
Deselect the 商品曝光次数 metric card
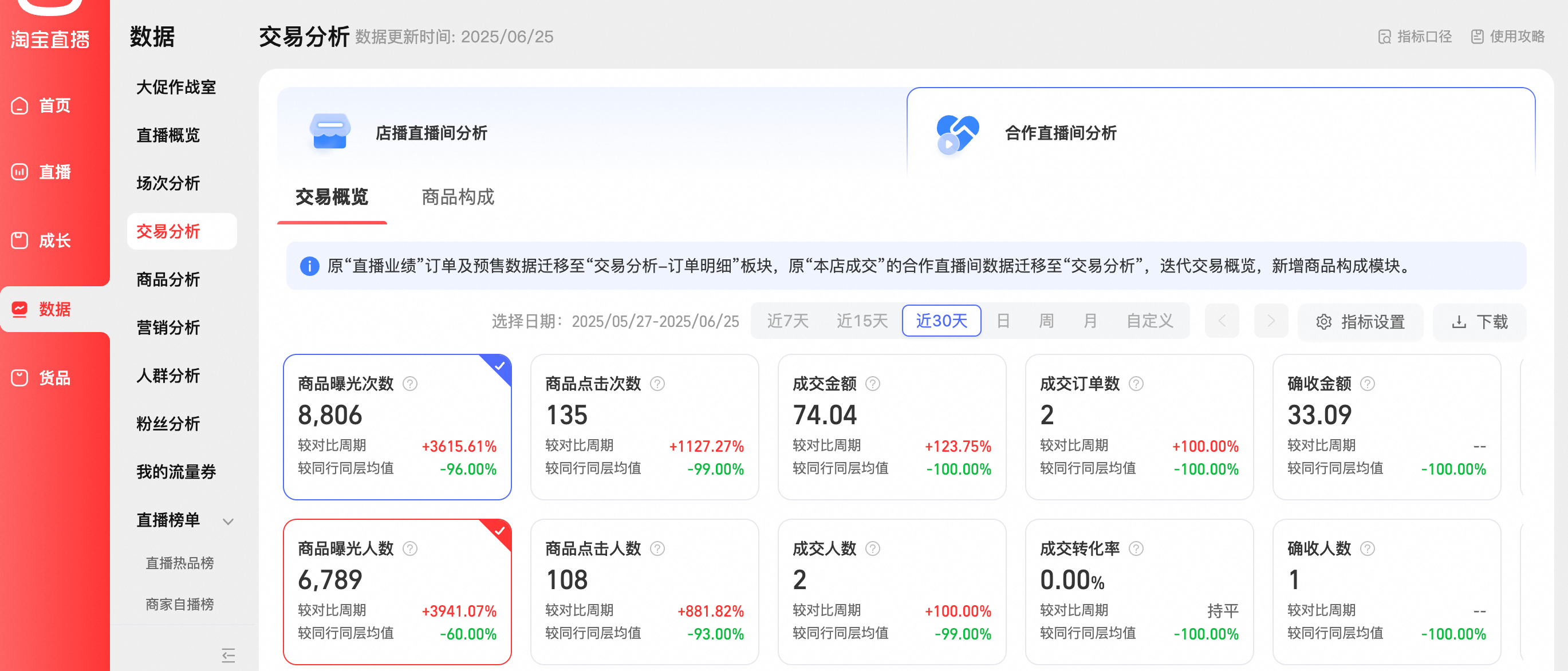click(x=397, y=427)
